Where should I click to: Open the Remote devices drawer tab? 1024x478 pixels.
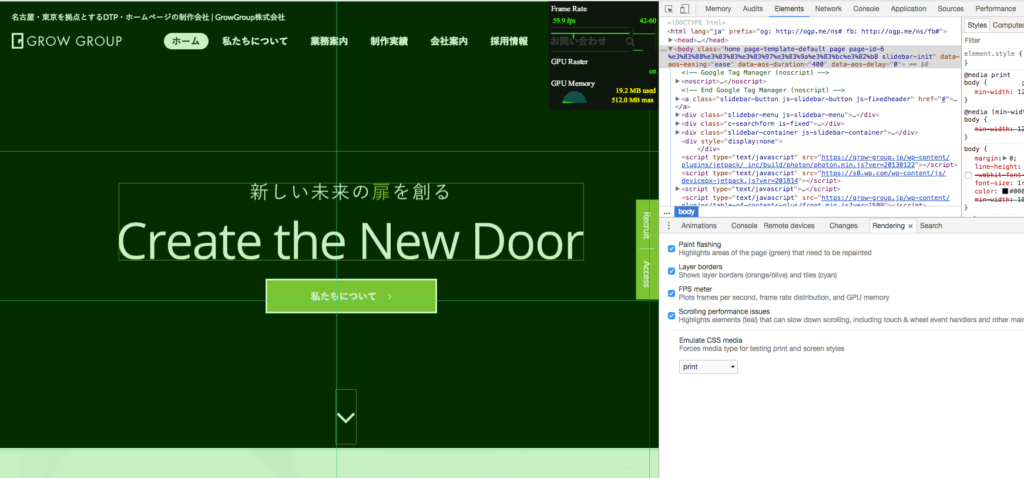(789, 226)
